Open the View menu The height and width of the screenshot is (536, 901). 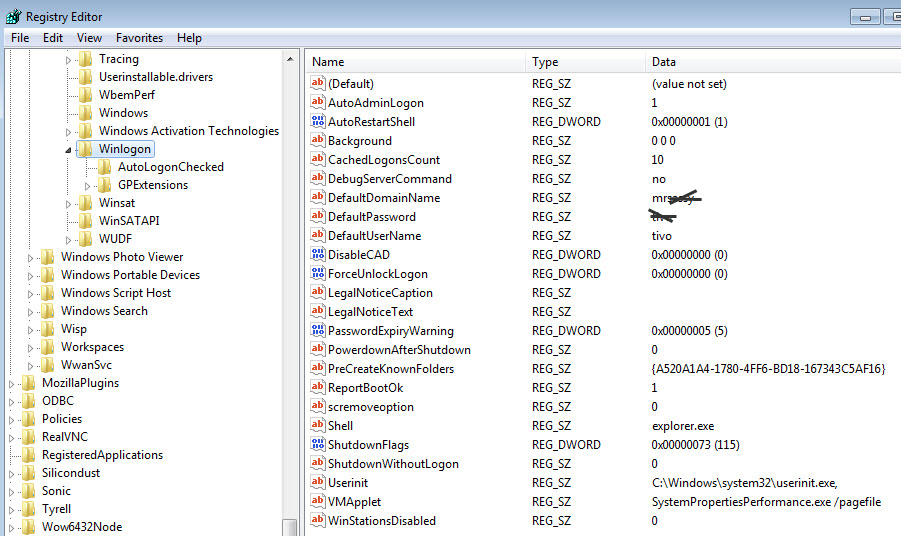point(89,38)
